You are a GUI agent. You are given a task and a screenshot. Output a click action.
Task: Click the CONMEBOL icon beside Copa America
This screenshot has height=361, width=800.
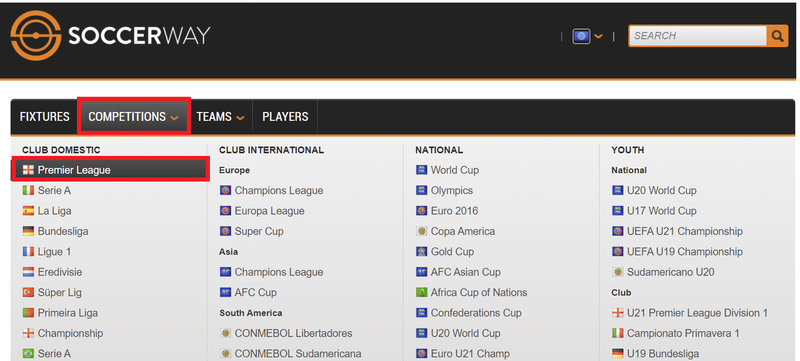[x=421, y=231]
